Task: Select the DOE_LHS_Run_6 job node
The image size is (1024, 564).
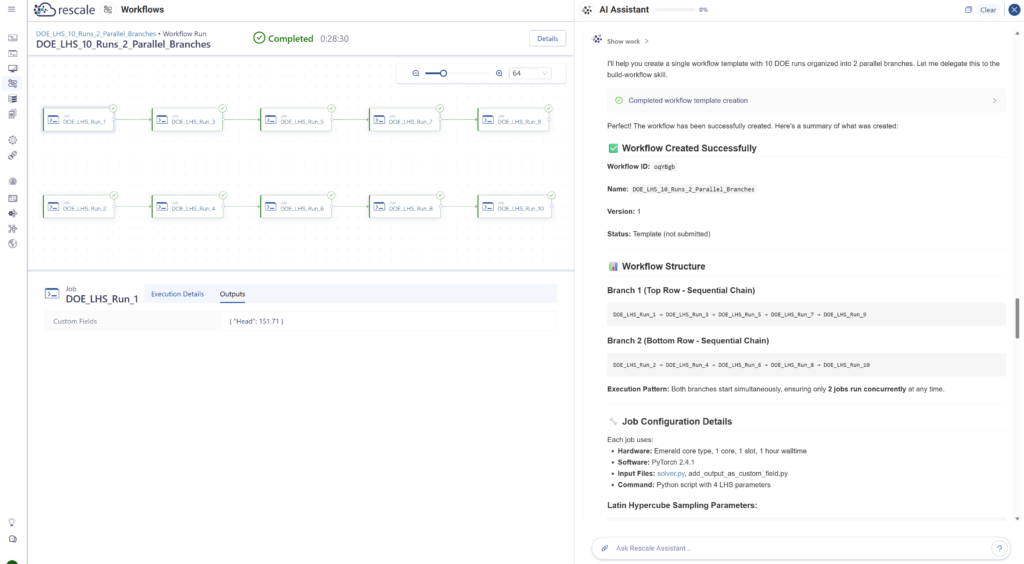Action: coord(296,207)
